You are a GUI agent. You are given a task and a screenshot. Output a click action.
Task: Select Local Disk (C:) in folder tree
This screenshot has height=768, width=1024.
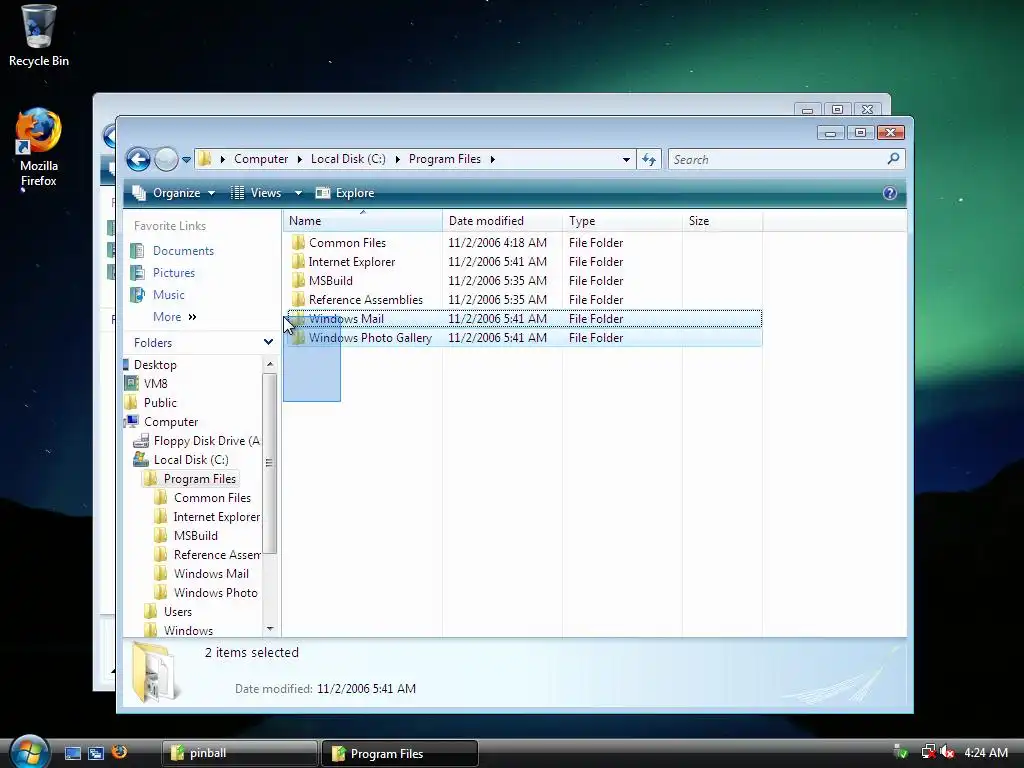[x=191, y=460]
